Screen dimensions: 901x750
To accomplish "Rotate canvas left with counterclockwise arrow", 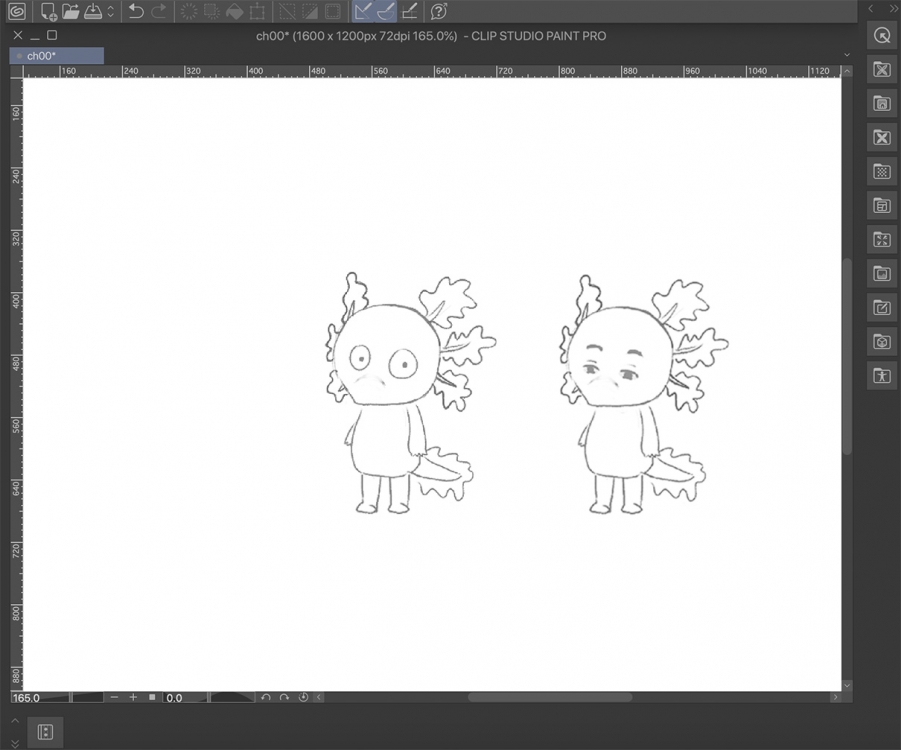I will pyautogui.click(x=265, y=697).
